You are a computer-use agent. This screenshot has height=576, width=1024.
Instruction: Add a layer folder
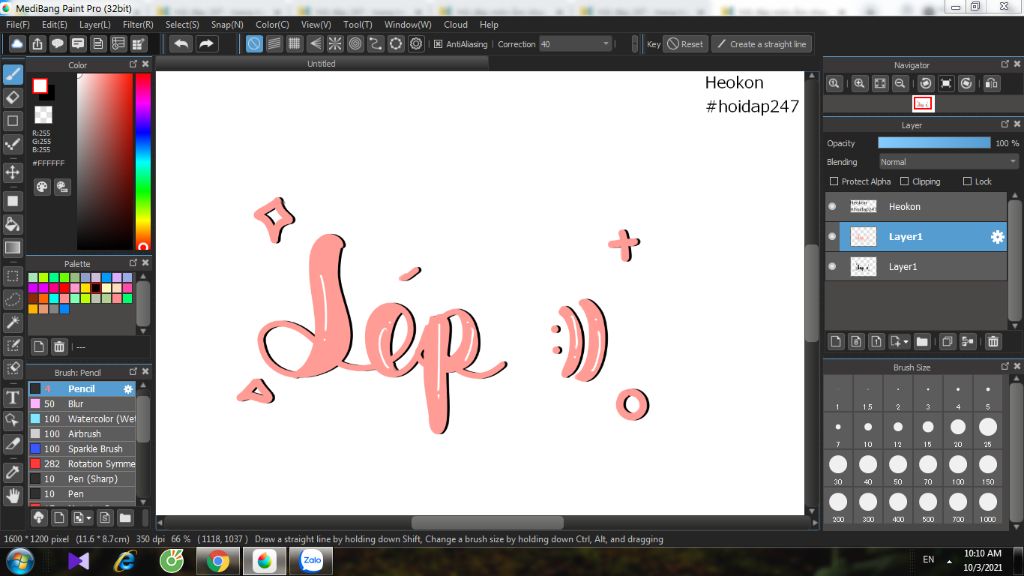point(922,342)
